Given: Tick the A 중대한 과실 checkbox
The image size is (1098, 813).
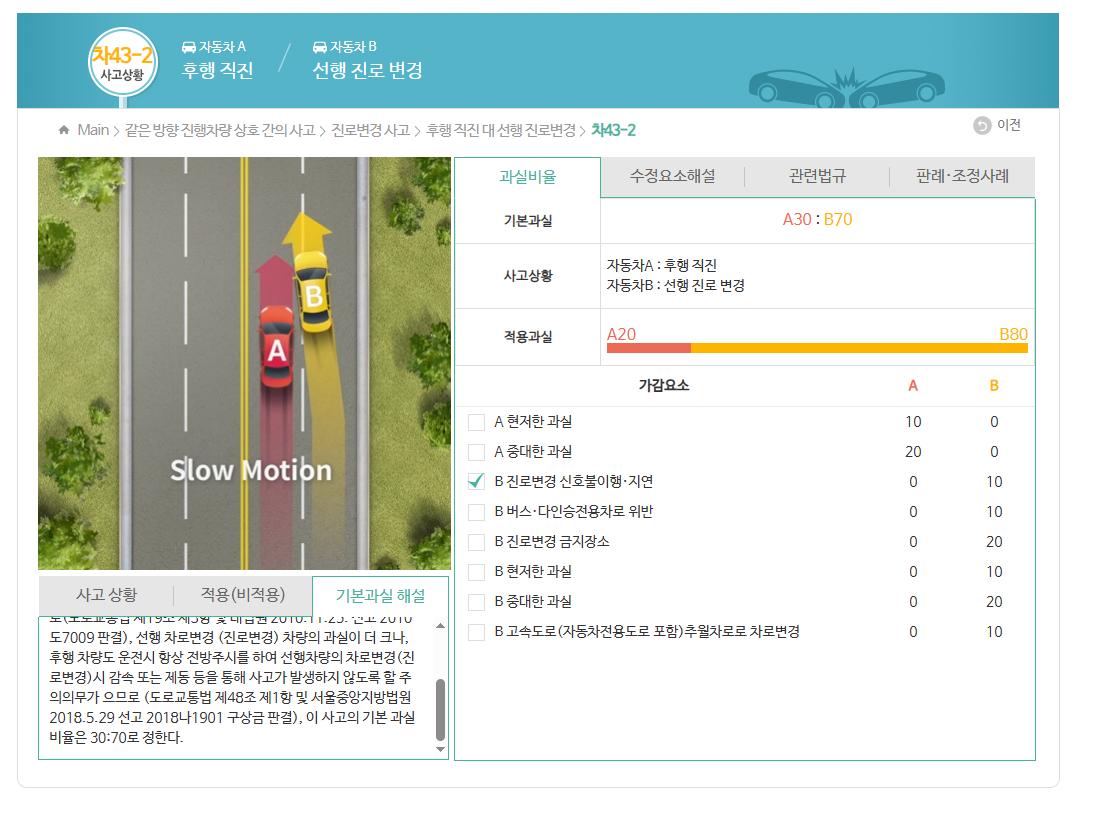Looking at the screenshot, I should click(x=477, y=452).
